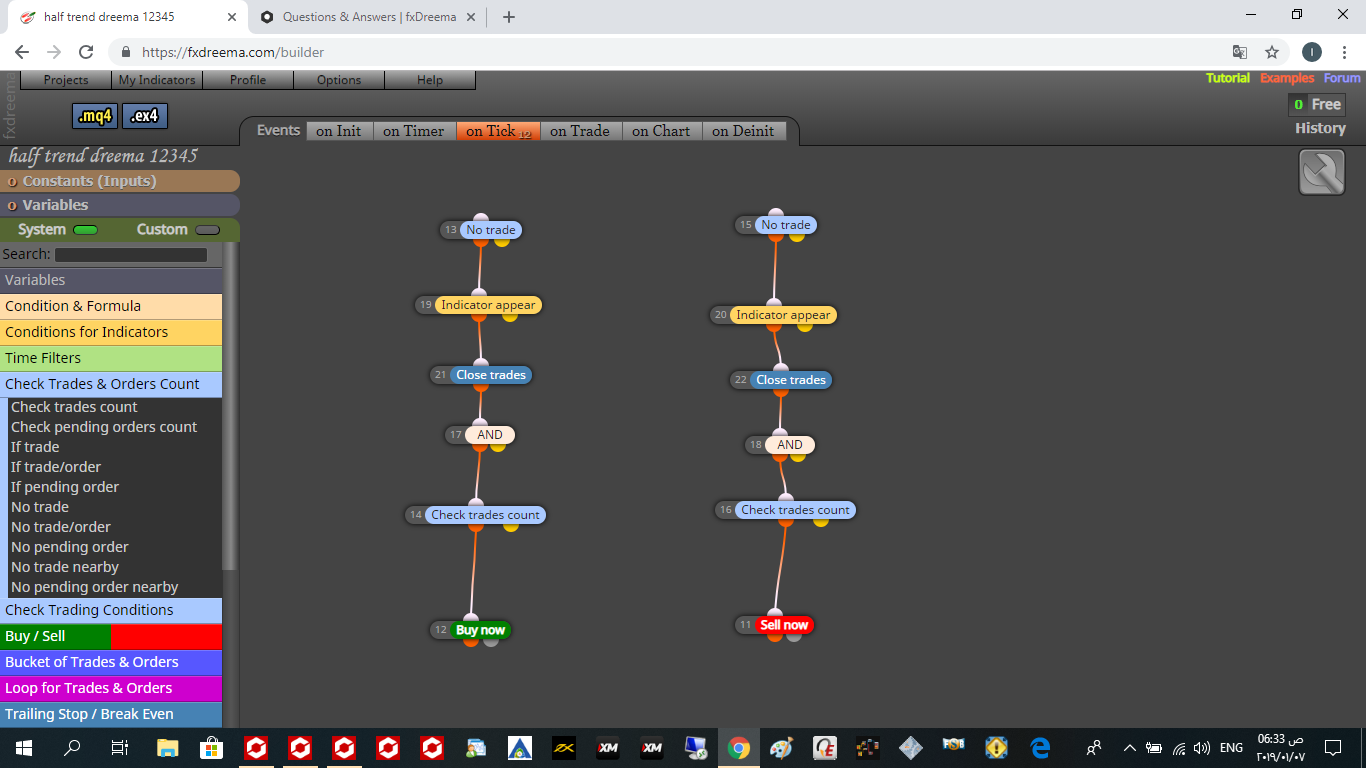Switch to the on Deinit event tab

pos(743,131)
